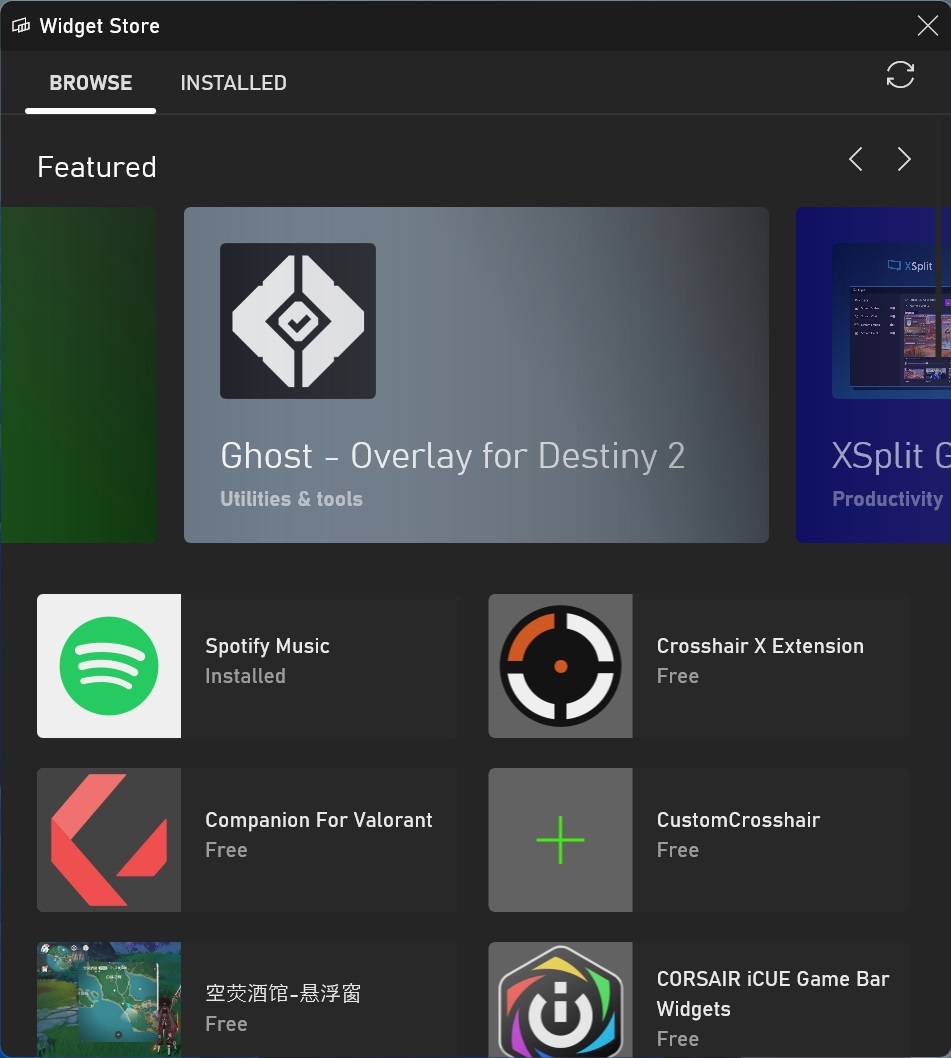
Task: Go to previous featured widget arrow
Action: pos(856,159)
